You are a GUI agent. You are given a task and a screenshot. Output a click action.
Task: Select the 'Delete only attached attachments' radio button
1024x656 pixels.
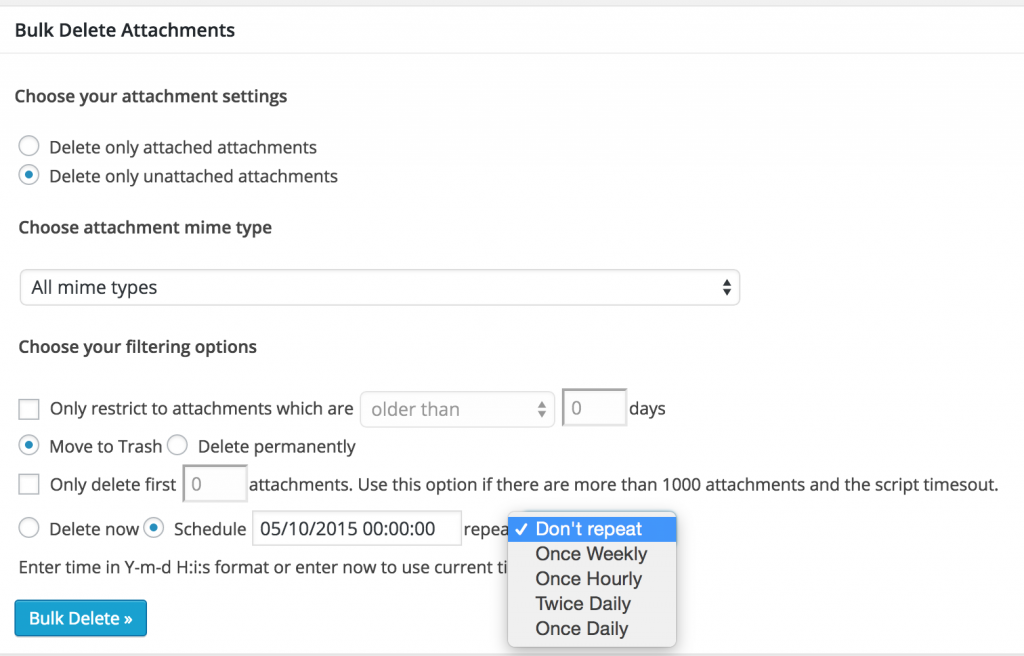coord(28,146)
